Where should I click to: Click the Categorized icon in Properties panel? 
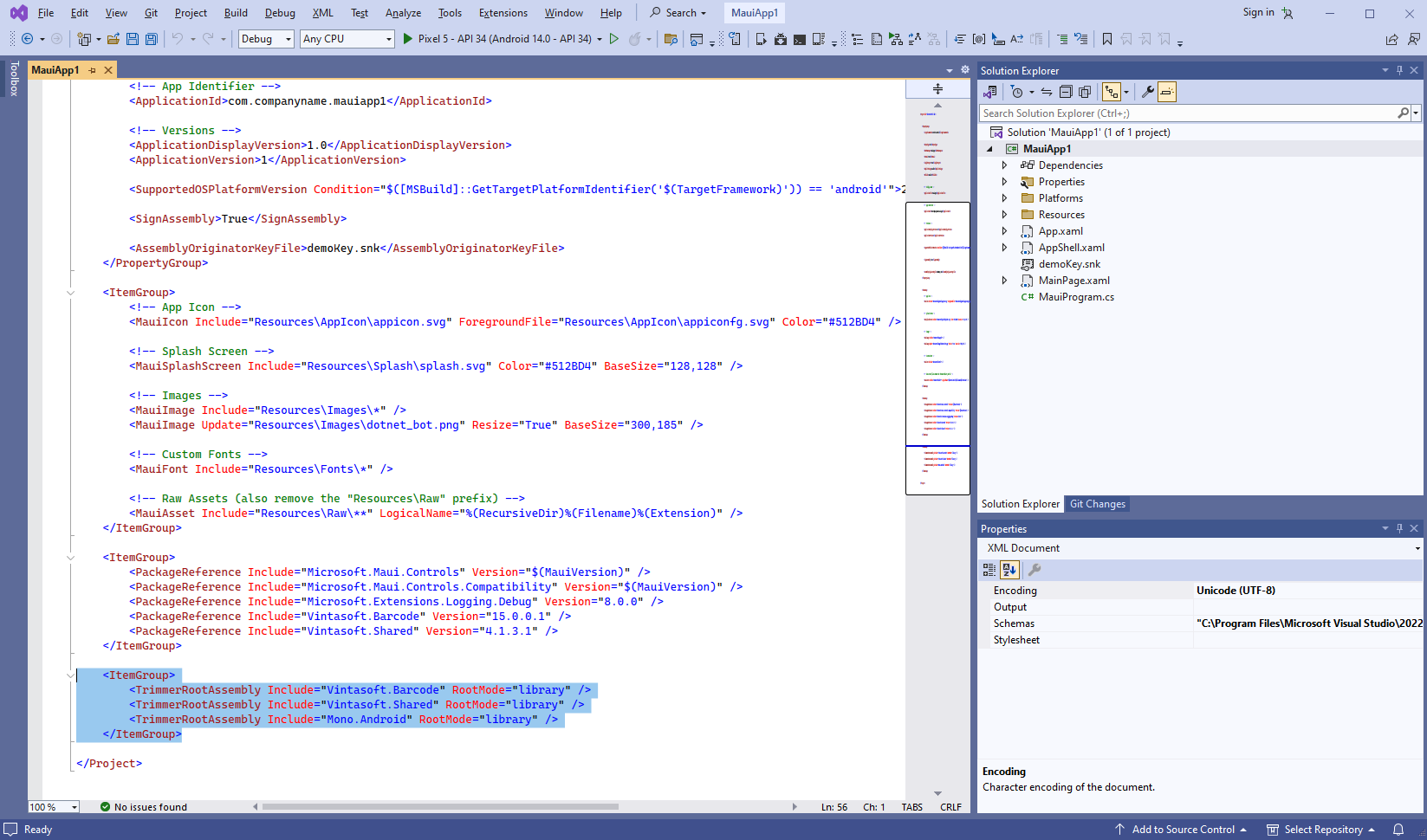tap(989, 570)
